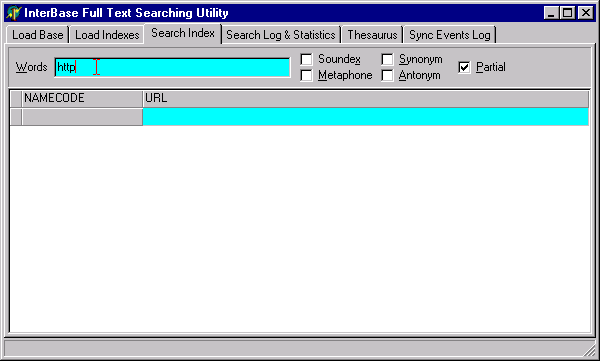Minimize the InterBase utility window
The width and height of the screenshot is (600, 361).
551,13
